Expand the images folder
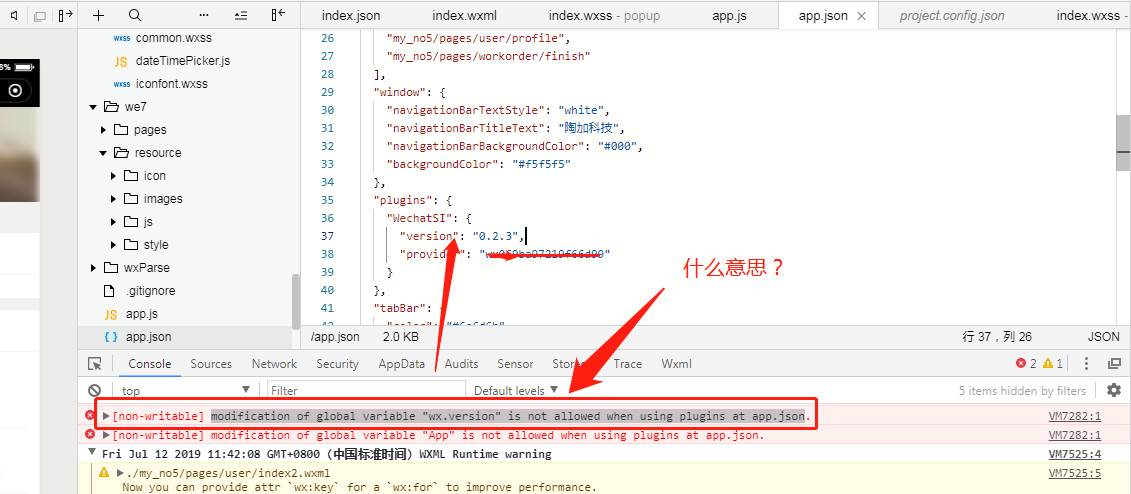 point(114,199)
